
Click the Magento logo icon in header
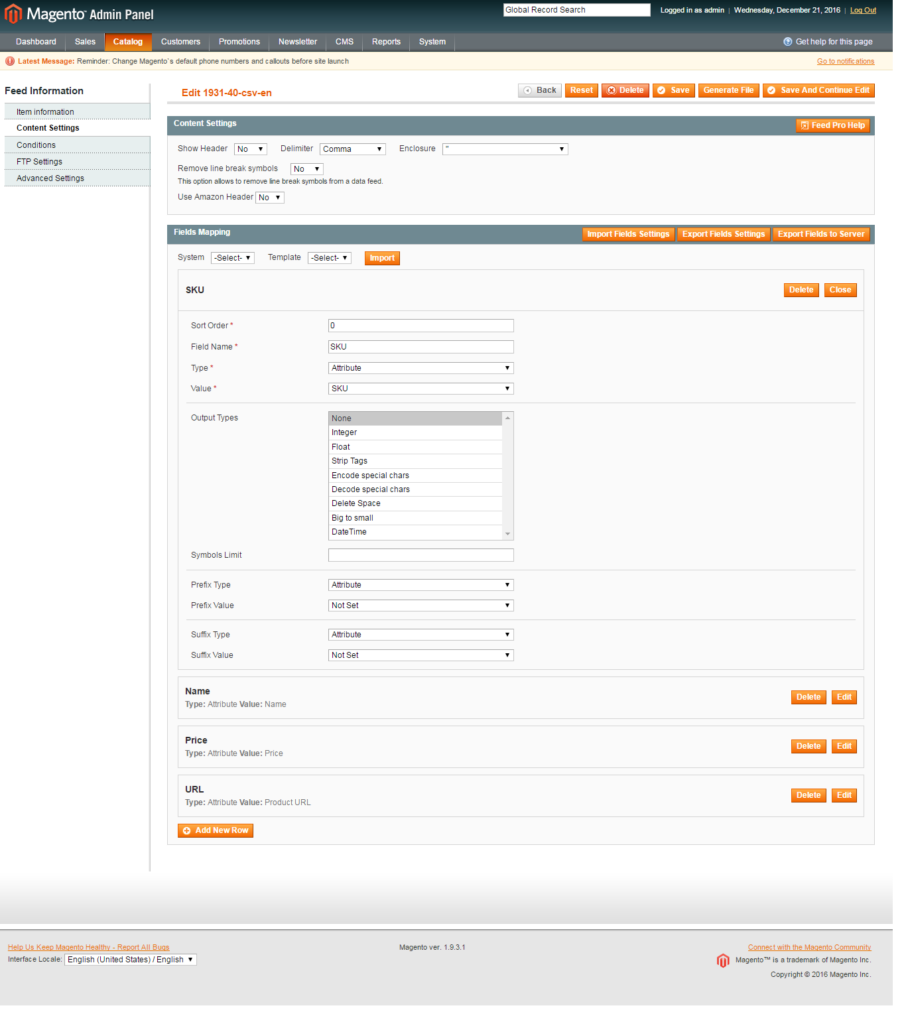(13, 14)
